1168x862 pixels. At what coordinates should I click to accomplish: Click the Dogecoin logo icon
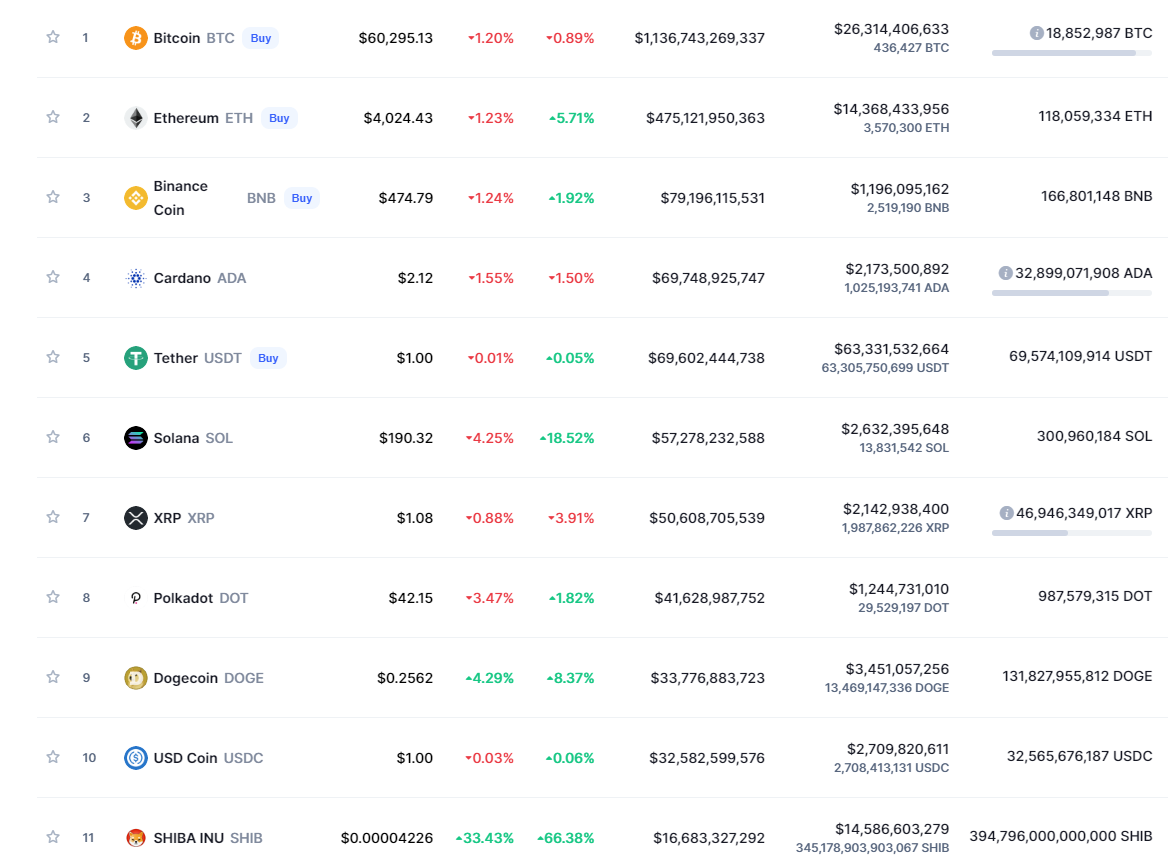(135, 678)
